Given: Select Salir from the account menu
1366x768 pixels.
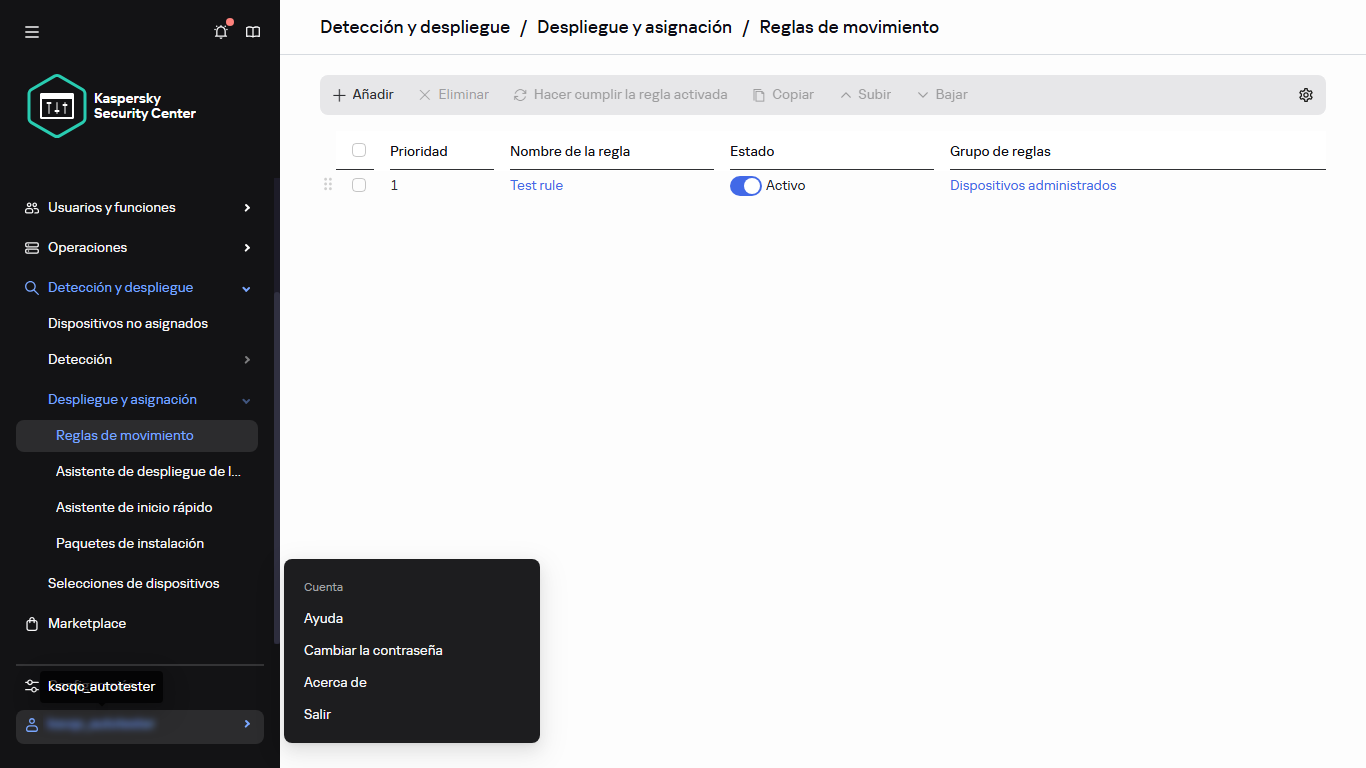Looking at the screenshot, I should tap(317, 714).
